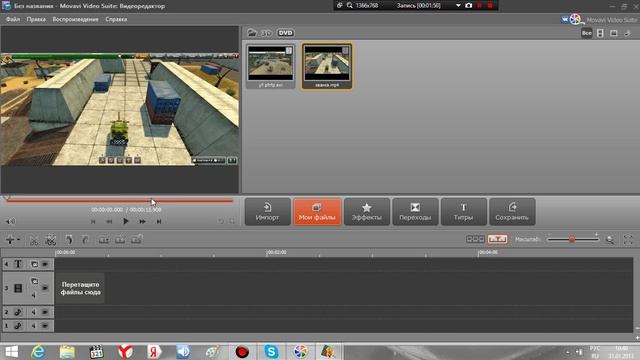
Task: Select the first video thumbnail (.avi)
Action: [x=271, y=66]
